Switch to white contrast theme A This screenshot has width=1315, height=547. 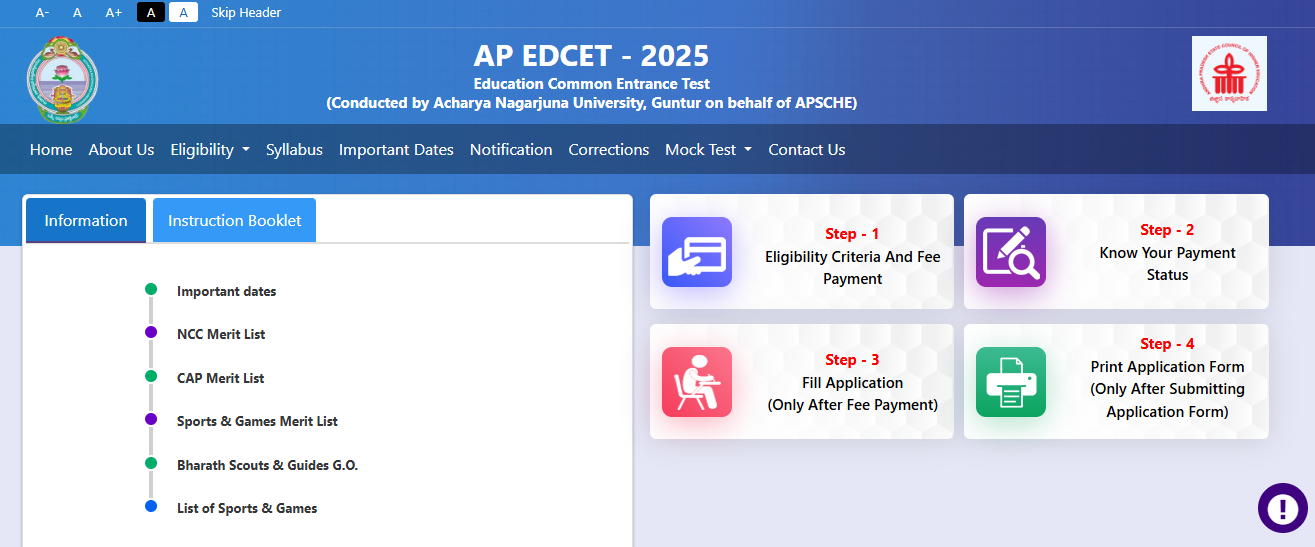point(183,12)
